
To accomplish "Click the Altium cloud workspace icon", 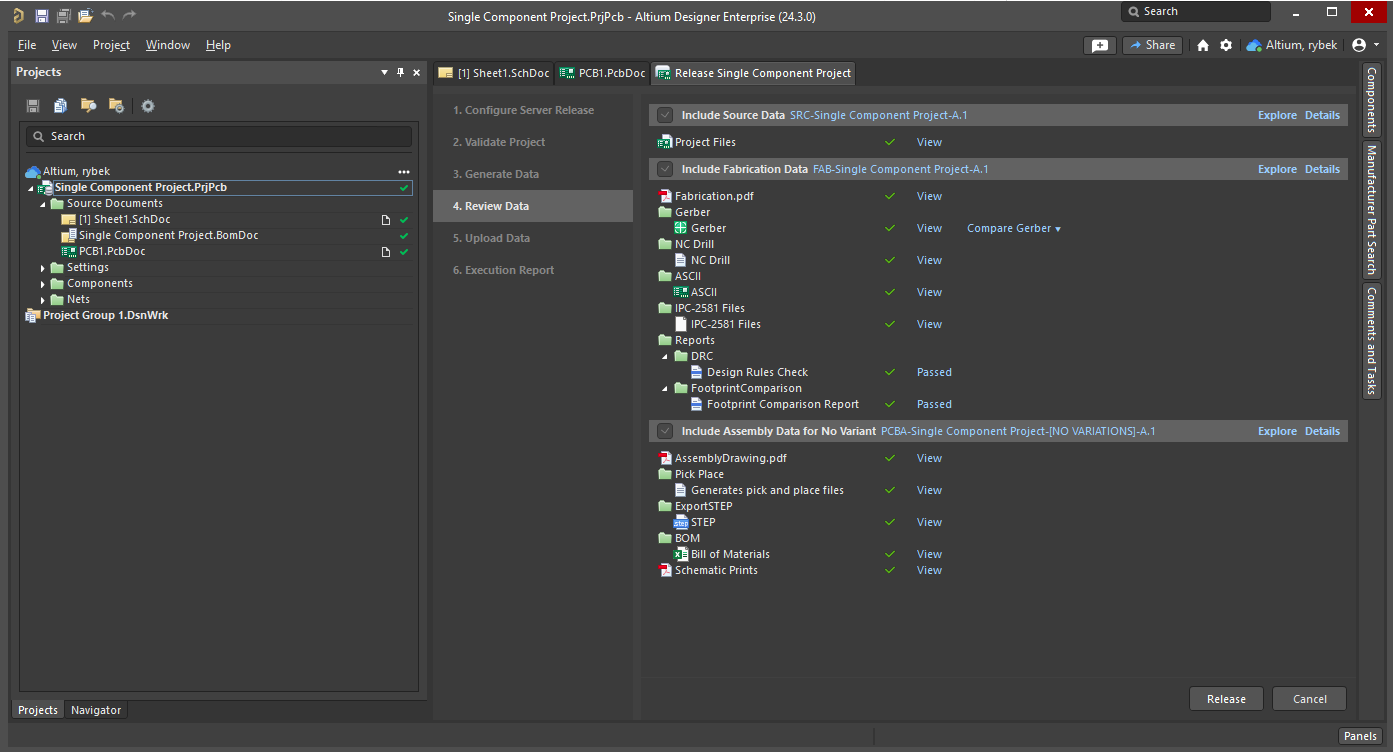I will 1254,45.
